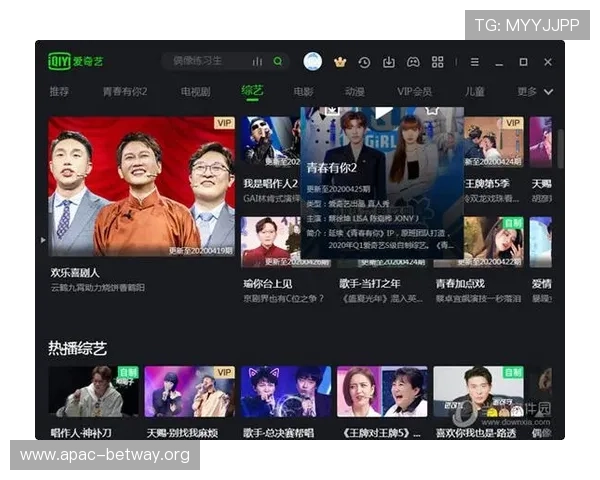
Task: Open 欢乐喜剧人 banner thumbnail
Action: pos(142,186)
